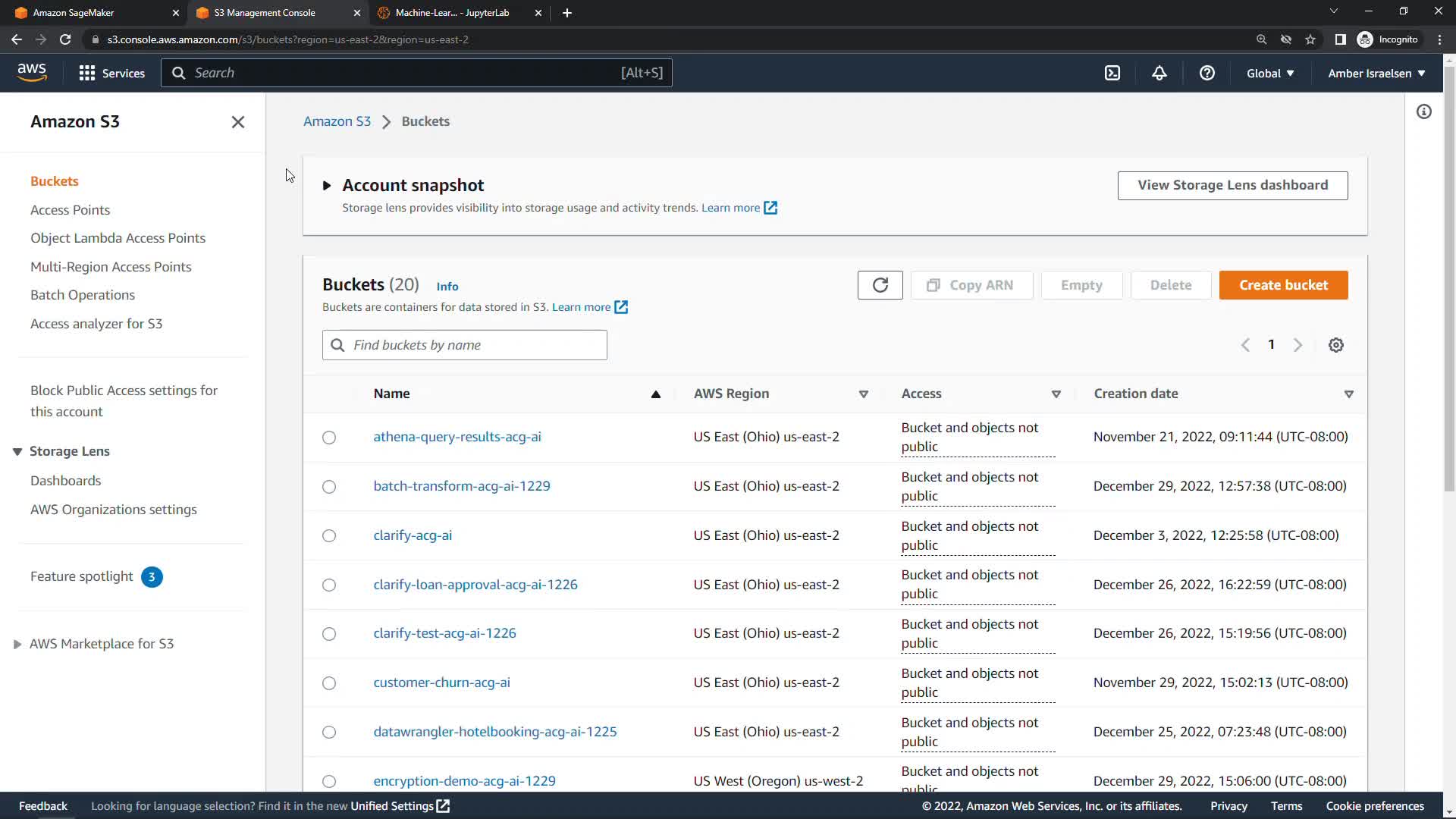Viewport: 1456px width, 819px height.
Task: Select customer-churn-acg-ai bucket radio button
Action: [328, 683]
